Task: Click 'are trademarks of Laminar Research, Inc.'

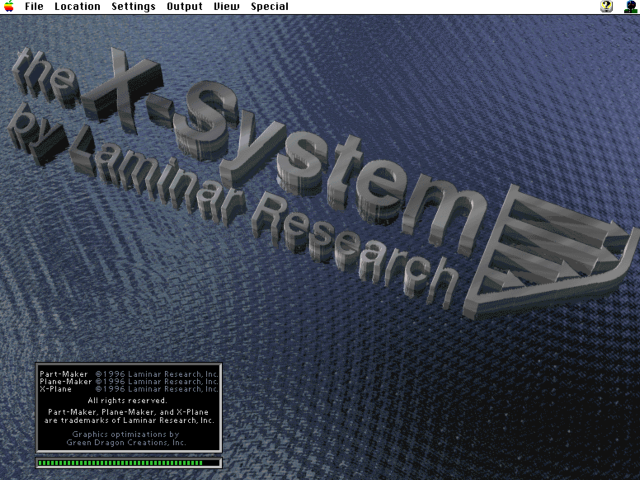Action: coord(129,420)
